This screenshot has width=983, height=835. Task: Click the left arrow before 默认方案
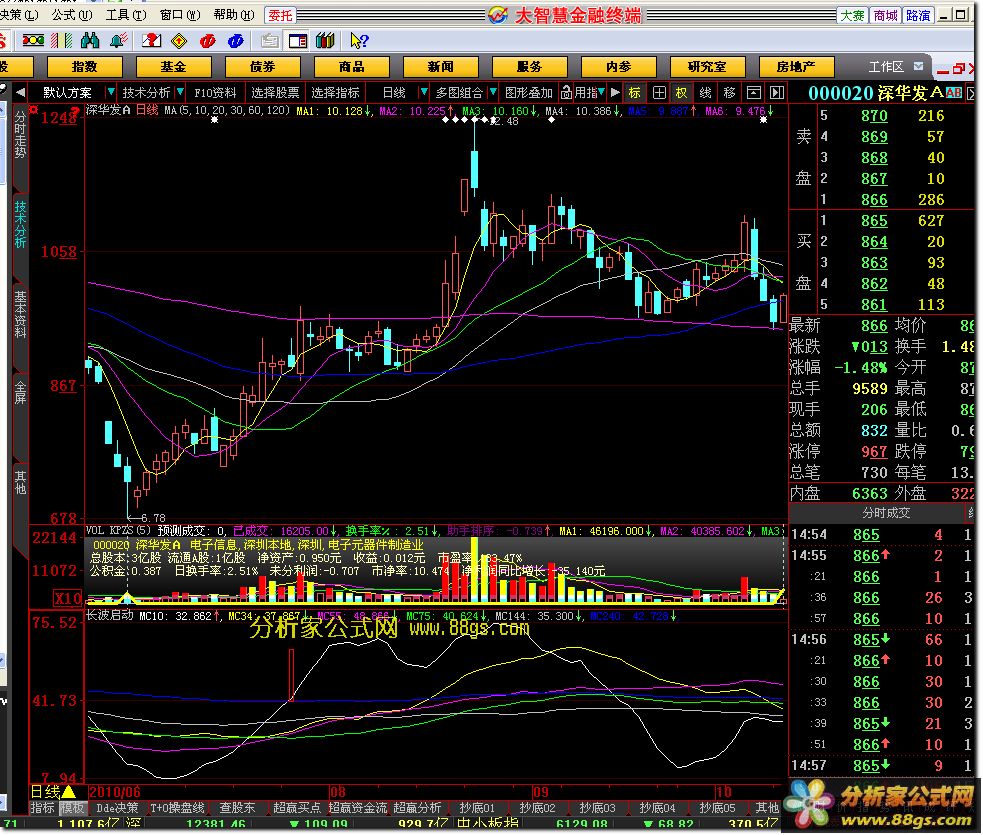20,93
